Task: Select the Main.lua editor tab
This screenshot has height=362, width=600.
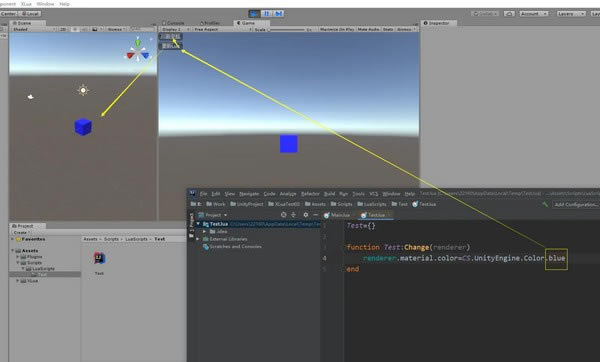Action: 337,215
